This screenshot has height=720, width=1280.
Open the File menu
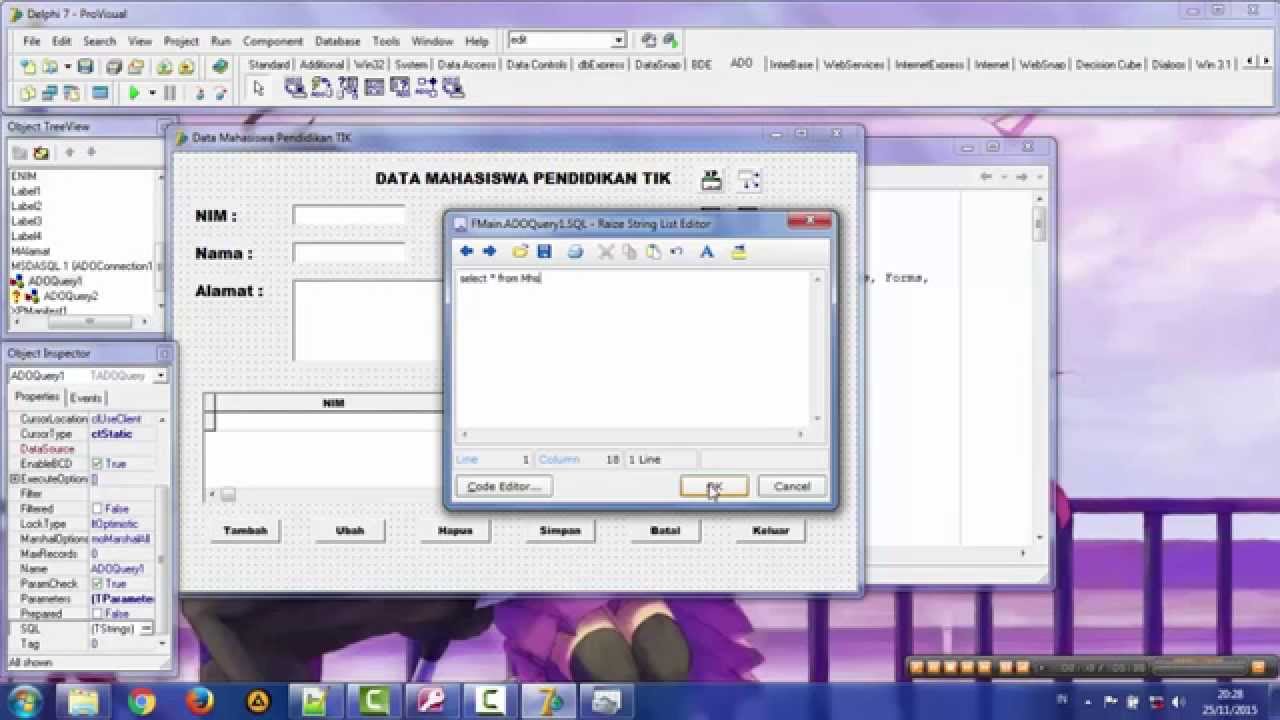[32, 41]
